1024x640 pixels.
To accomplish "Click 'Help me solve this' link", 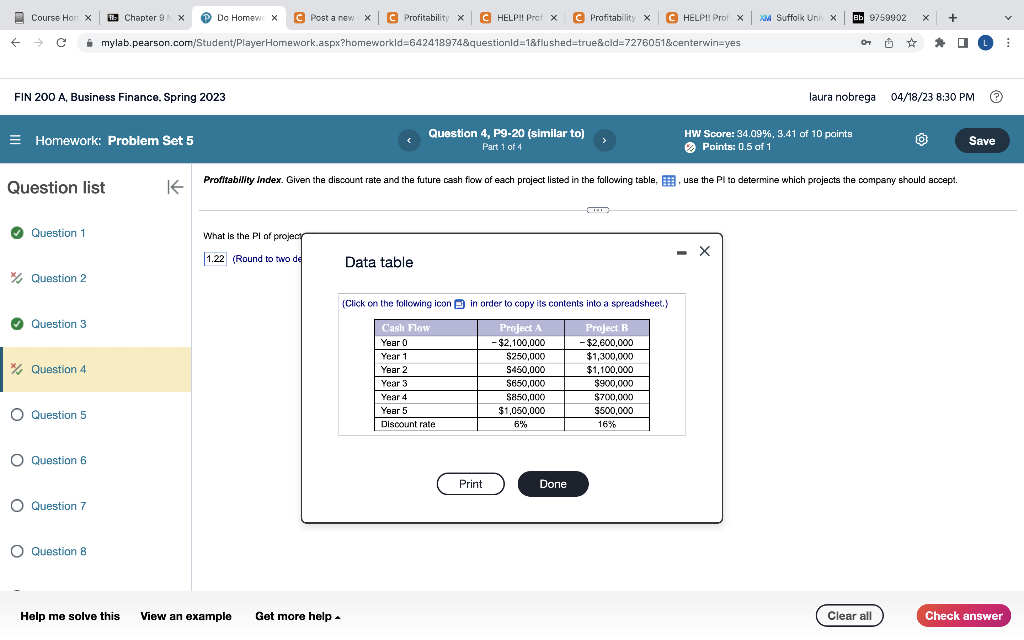I will 68,617.
